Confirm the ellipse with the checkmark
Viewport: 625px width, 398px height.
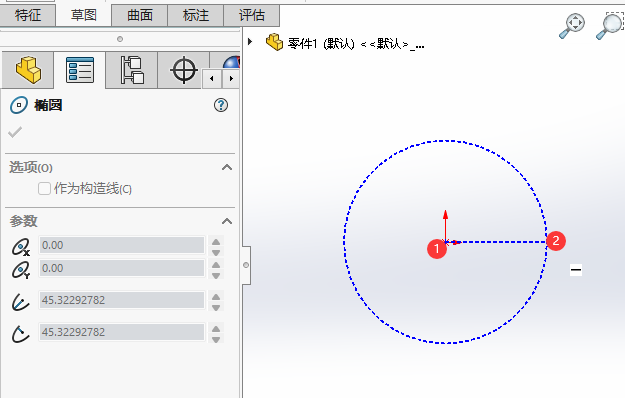tap(15, 132)
